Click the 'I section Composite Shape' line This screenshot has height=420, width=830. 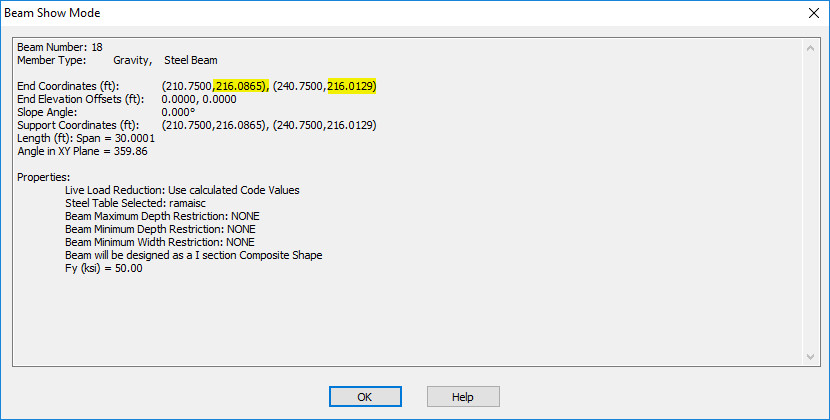pos(194,255)
